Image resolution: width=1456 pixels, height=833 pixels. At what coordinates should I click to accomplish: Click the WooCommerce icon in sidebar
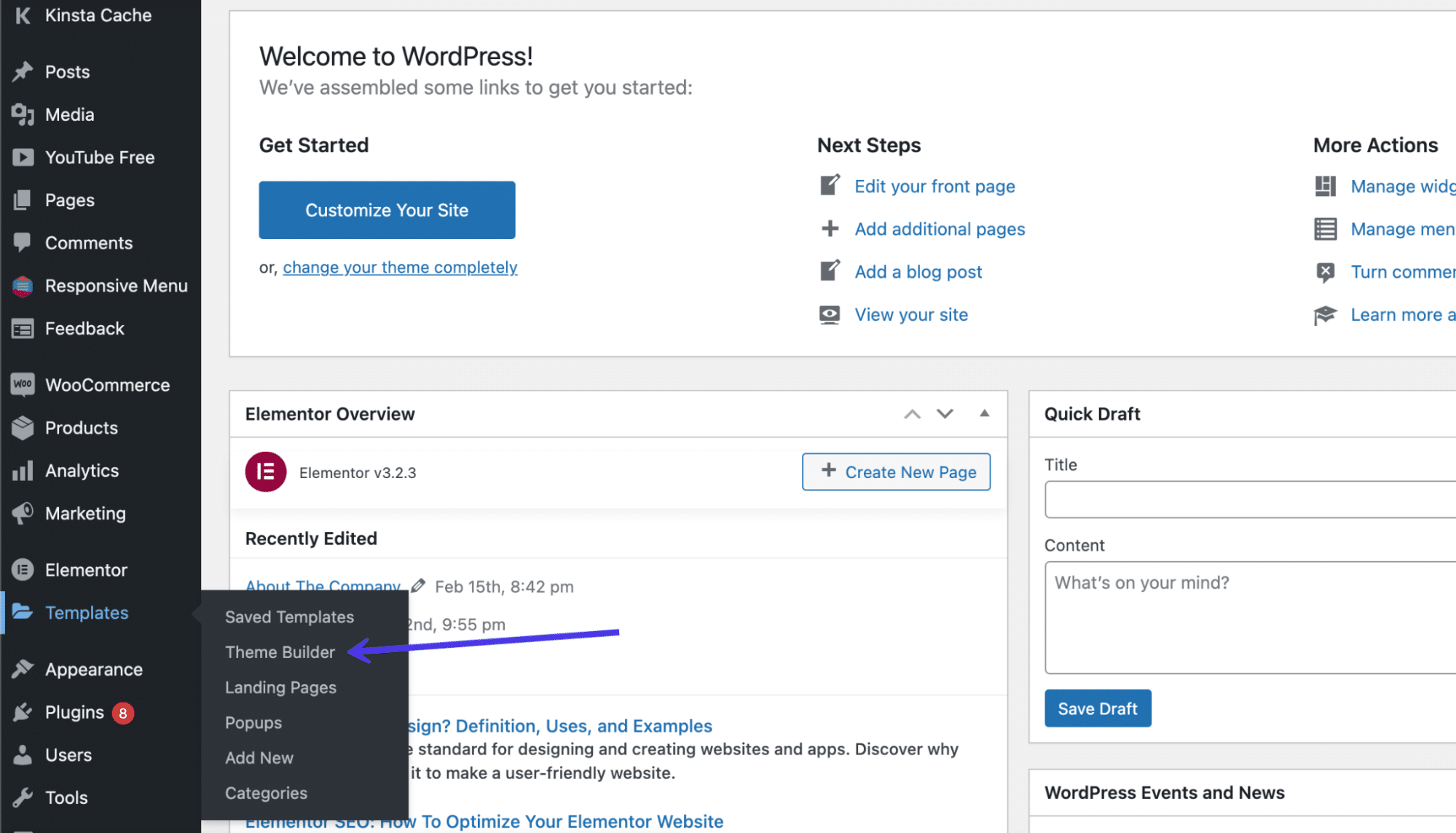[22, 384]
